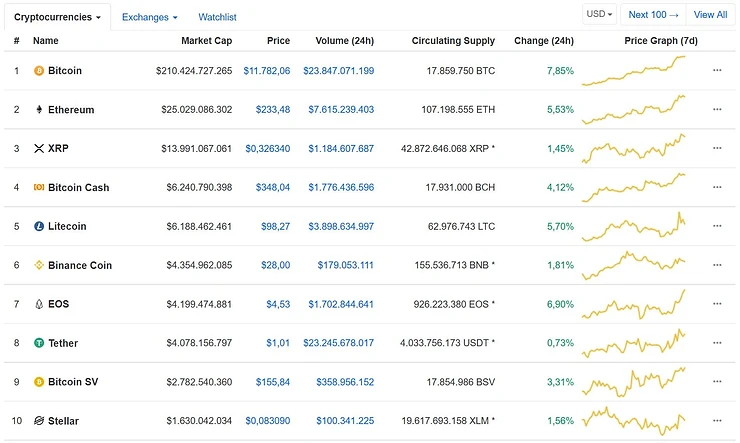Click the Binance Coin logo icon
This screenshot has height=443, width=740.
point(39,265)
